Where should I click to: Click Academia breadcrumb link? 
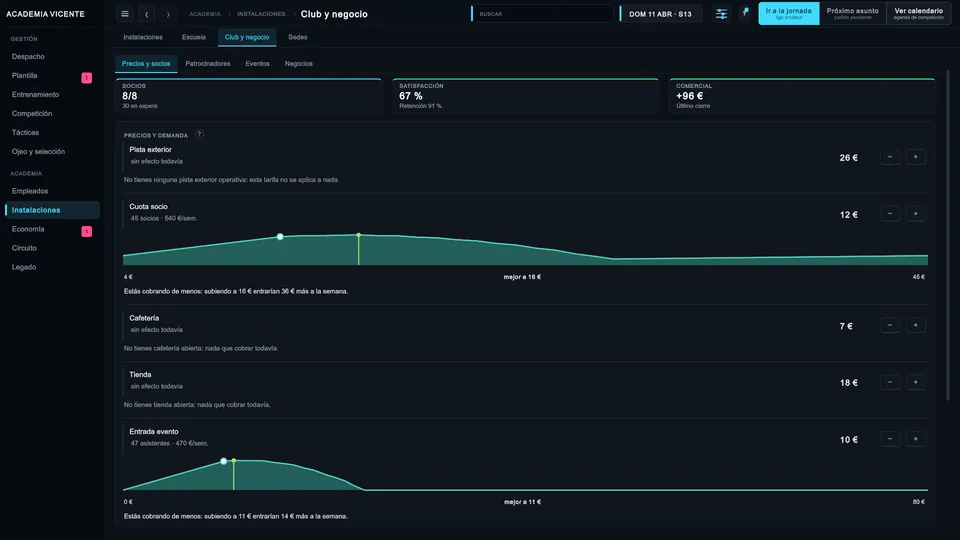(x=204, y=14)
